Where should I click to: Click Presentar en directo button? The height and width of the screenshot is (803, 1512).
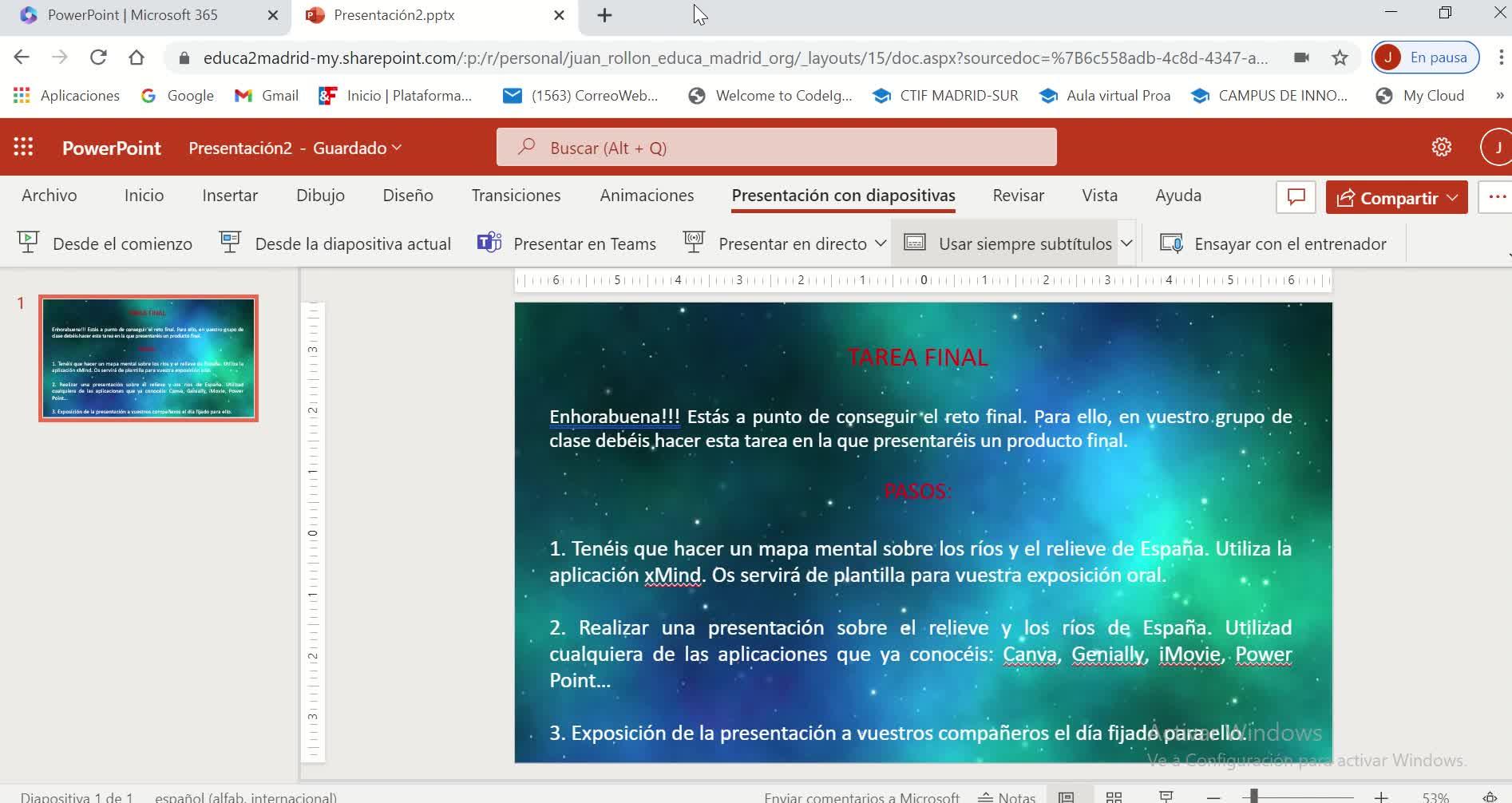(774, 243)
